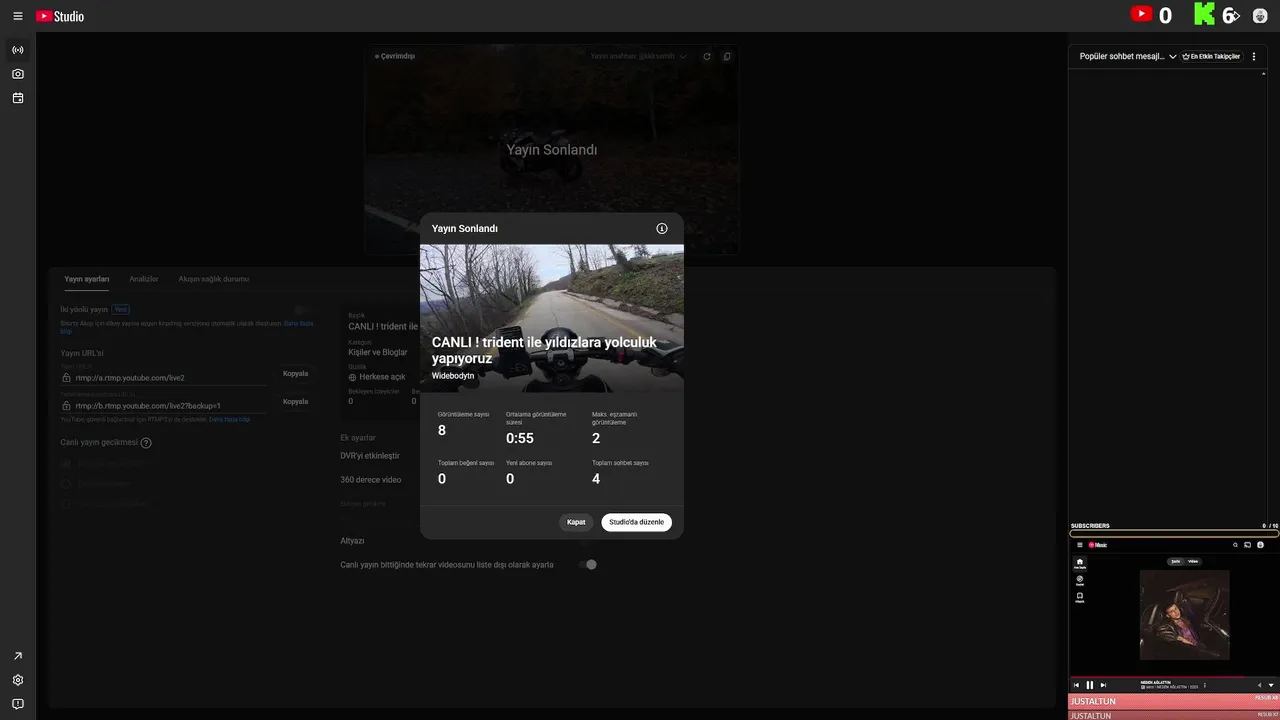The image size is (1280, 720).
Task: Click the CANLI ! trident stream title in dialog
Action: [544, 350]
